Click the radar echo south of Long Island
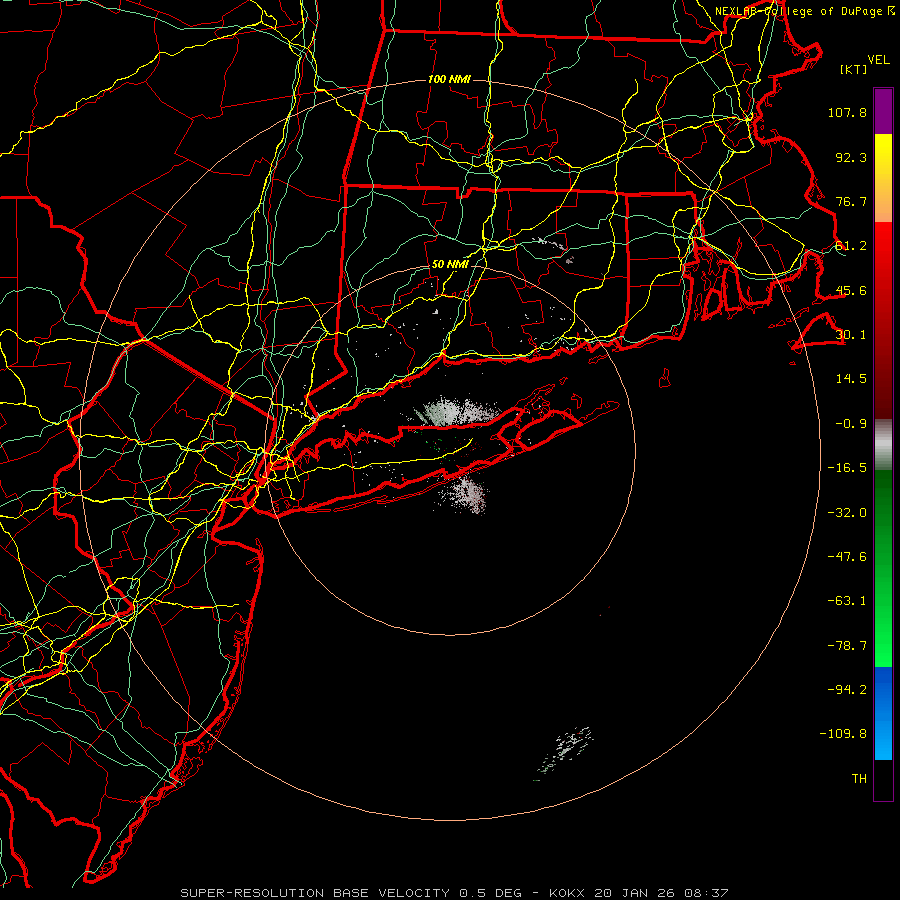 468,495
